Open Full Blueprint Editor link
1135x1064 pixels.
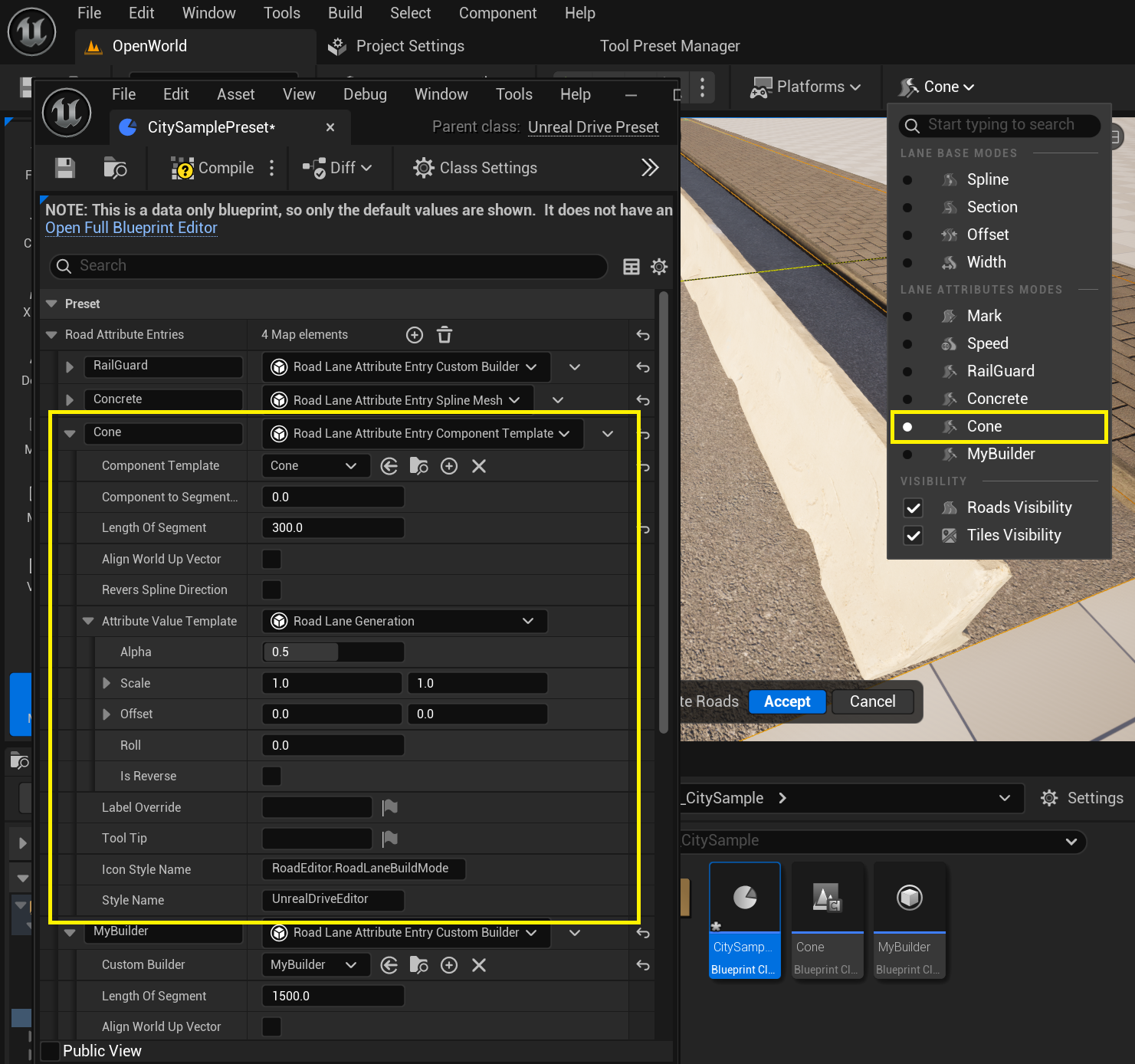pos(131,228)
